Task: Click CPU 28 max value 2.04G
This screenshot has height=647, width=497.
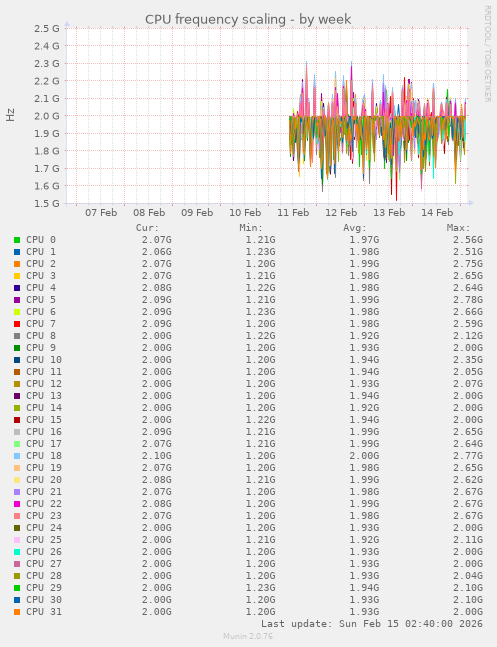Action: click(468, 576)
